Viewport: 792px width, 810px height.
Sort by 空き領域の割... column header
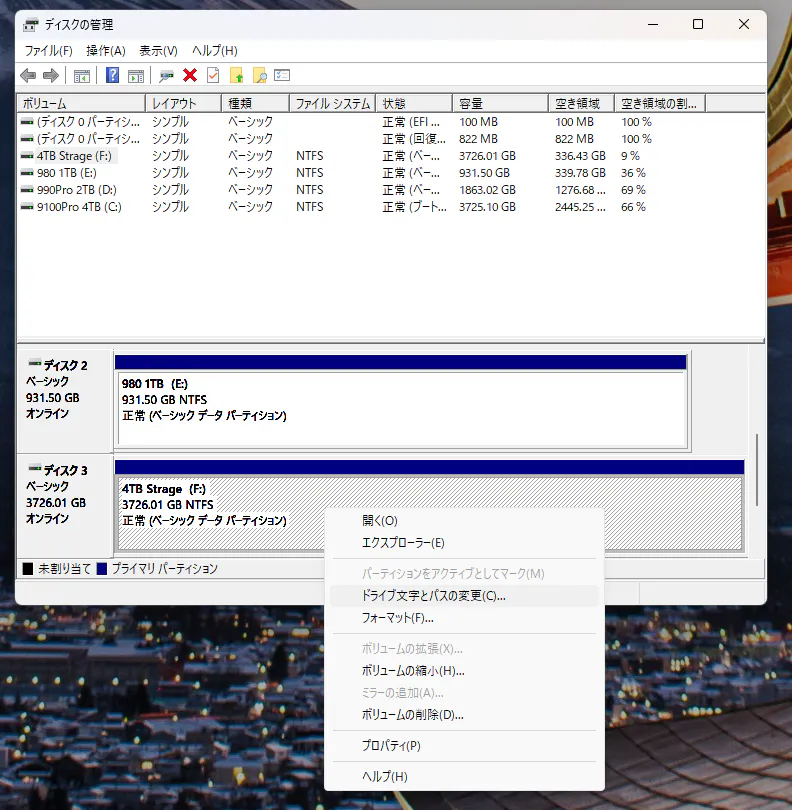click(660, 103)
